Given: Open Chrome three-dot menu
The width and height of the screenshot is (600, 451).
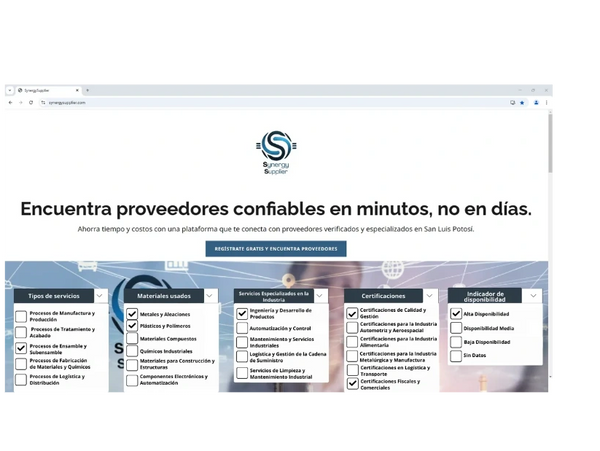Looking at the screenshot, I should tap(546, 103).
